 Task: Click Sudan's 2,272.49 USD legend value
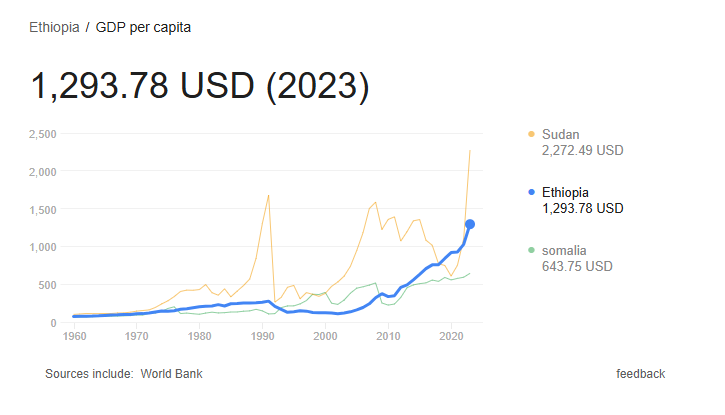pyautogui.click(x=582, y=151)
